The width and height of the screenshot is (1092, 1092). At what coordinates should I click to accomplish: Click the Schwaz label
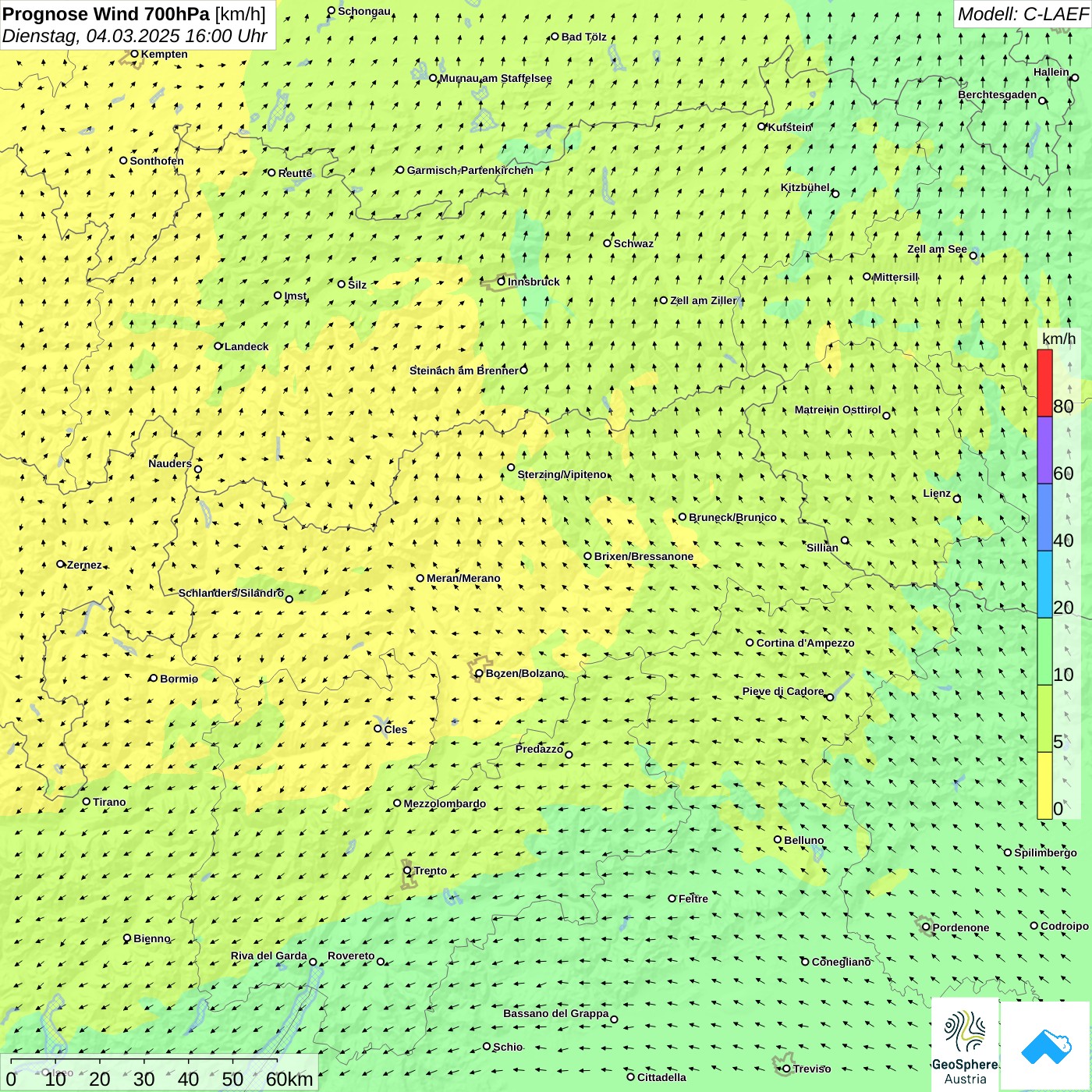click(x=633, y=243)
